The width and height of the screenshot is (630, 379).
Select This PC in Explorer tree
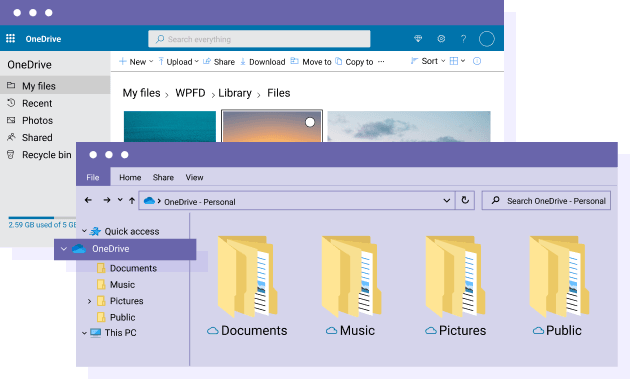121,332
